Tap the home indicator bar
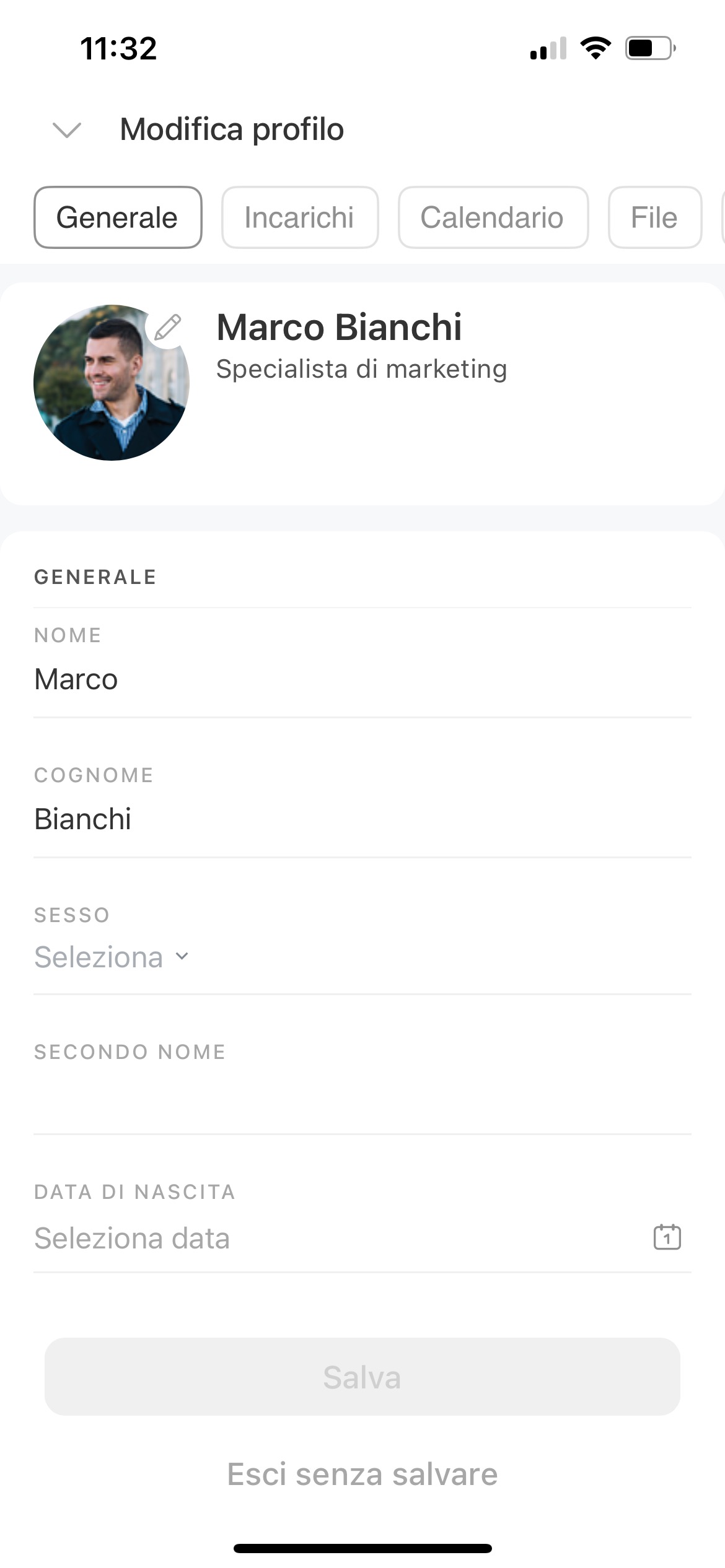Image resolution: width=725 pixels, height=1568 pixels. [362, 1548]
